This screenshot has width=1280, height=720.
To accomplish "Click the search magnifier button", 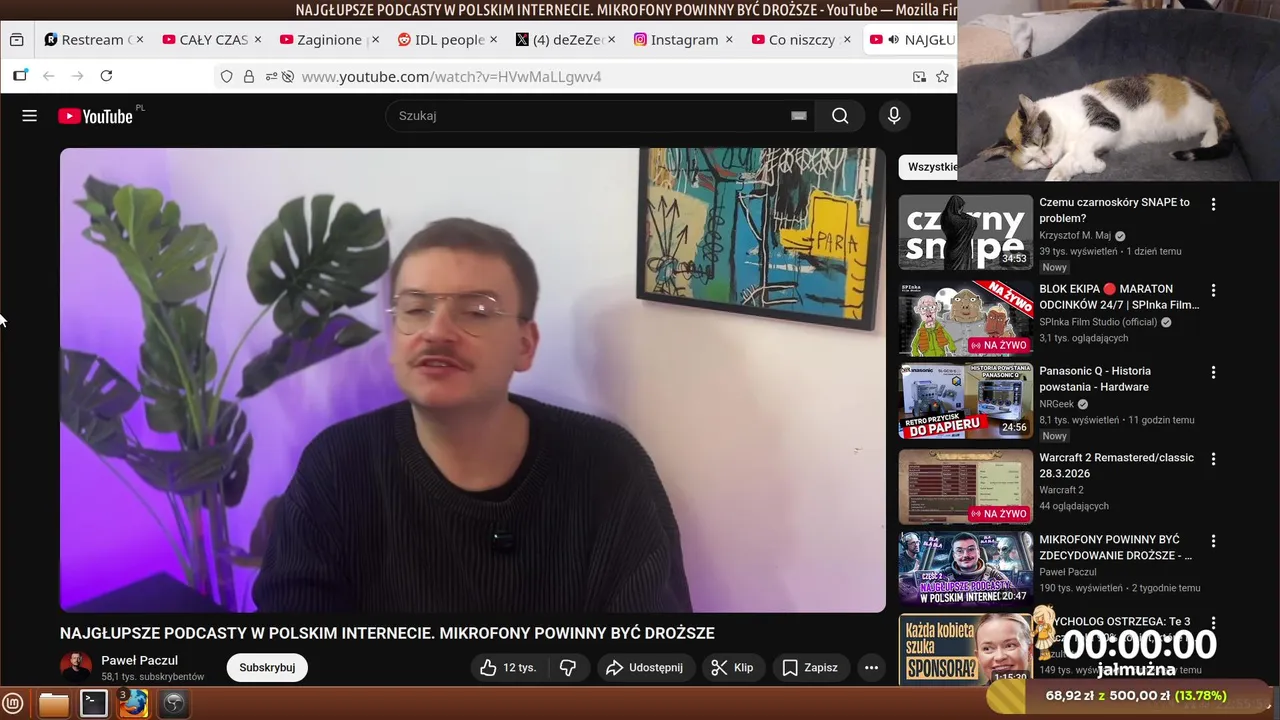I will point(840,116).
